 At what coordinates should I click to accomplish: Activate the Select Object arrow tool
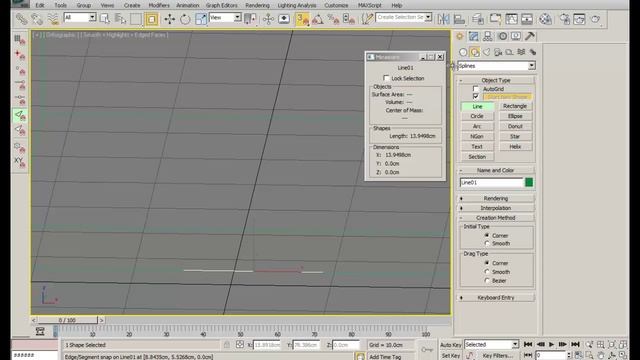point(105,19)
